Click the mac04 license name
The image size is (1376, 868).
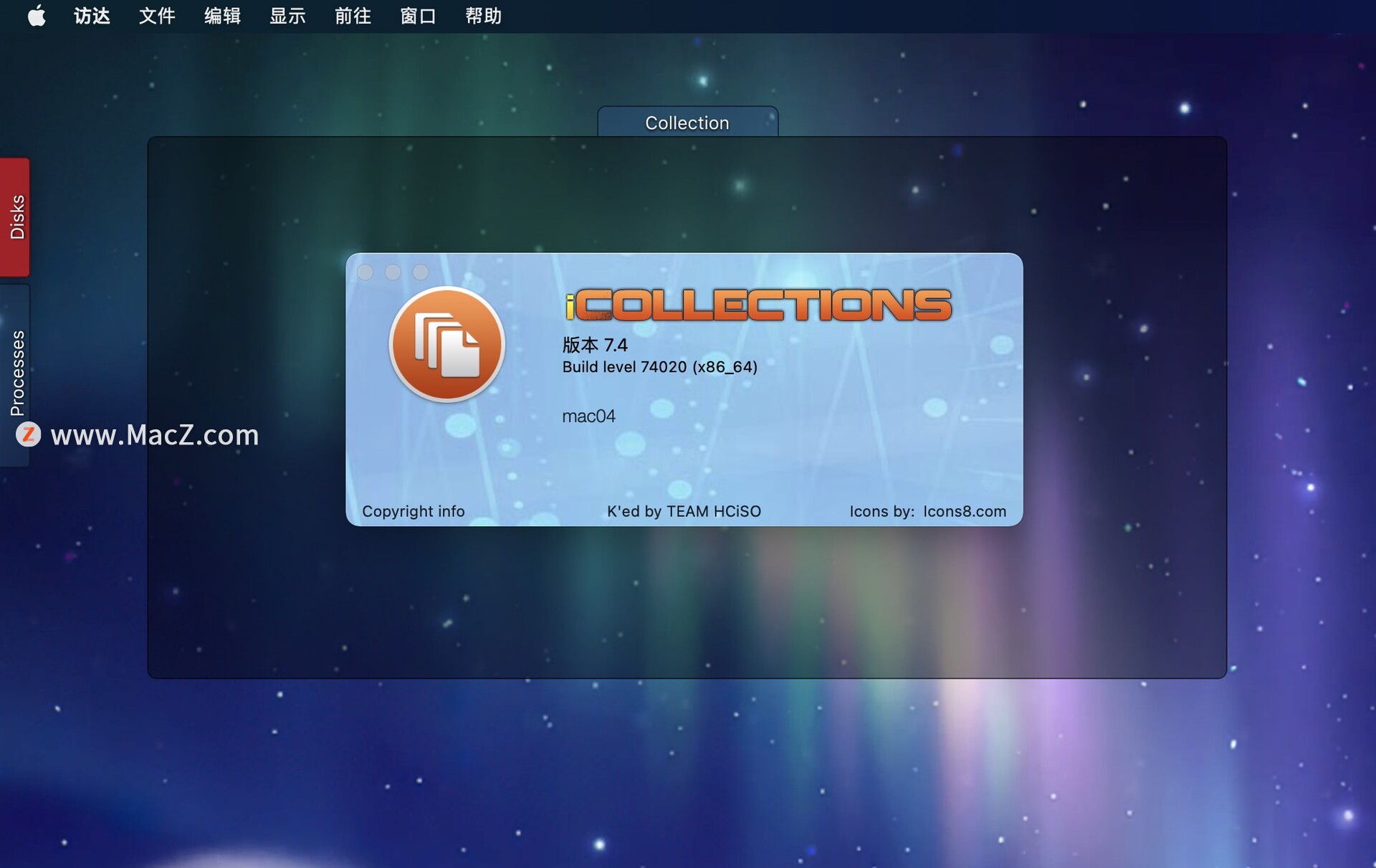click(588, 416)
